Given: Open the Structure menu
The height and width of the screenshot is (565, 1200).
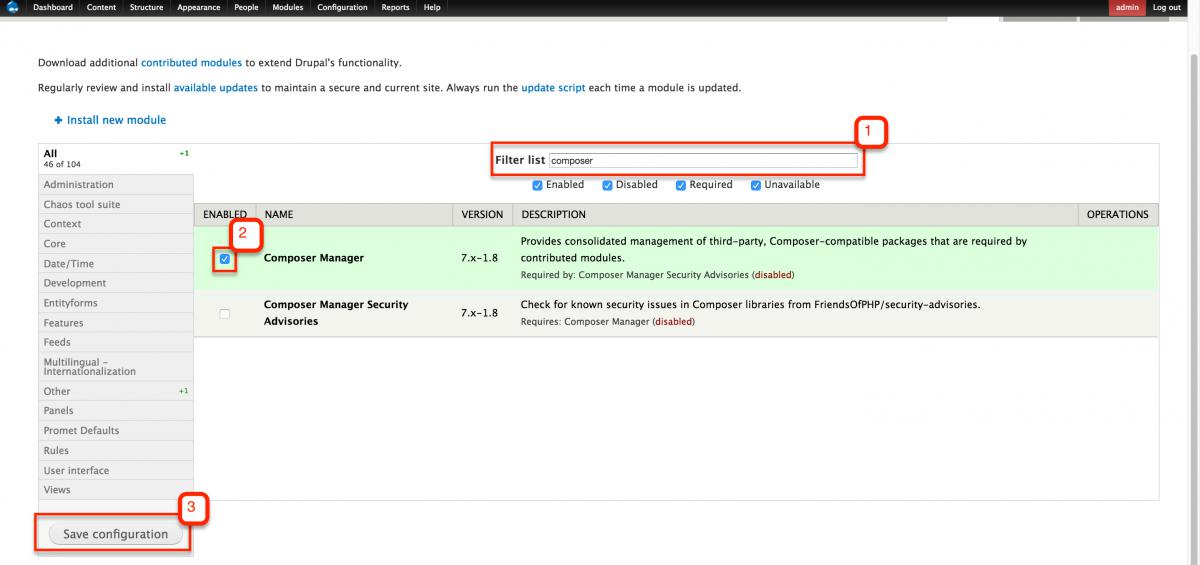Looking at the screenshot, I should click(146, 7).
